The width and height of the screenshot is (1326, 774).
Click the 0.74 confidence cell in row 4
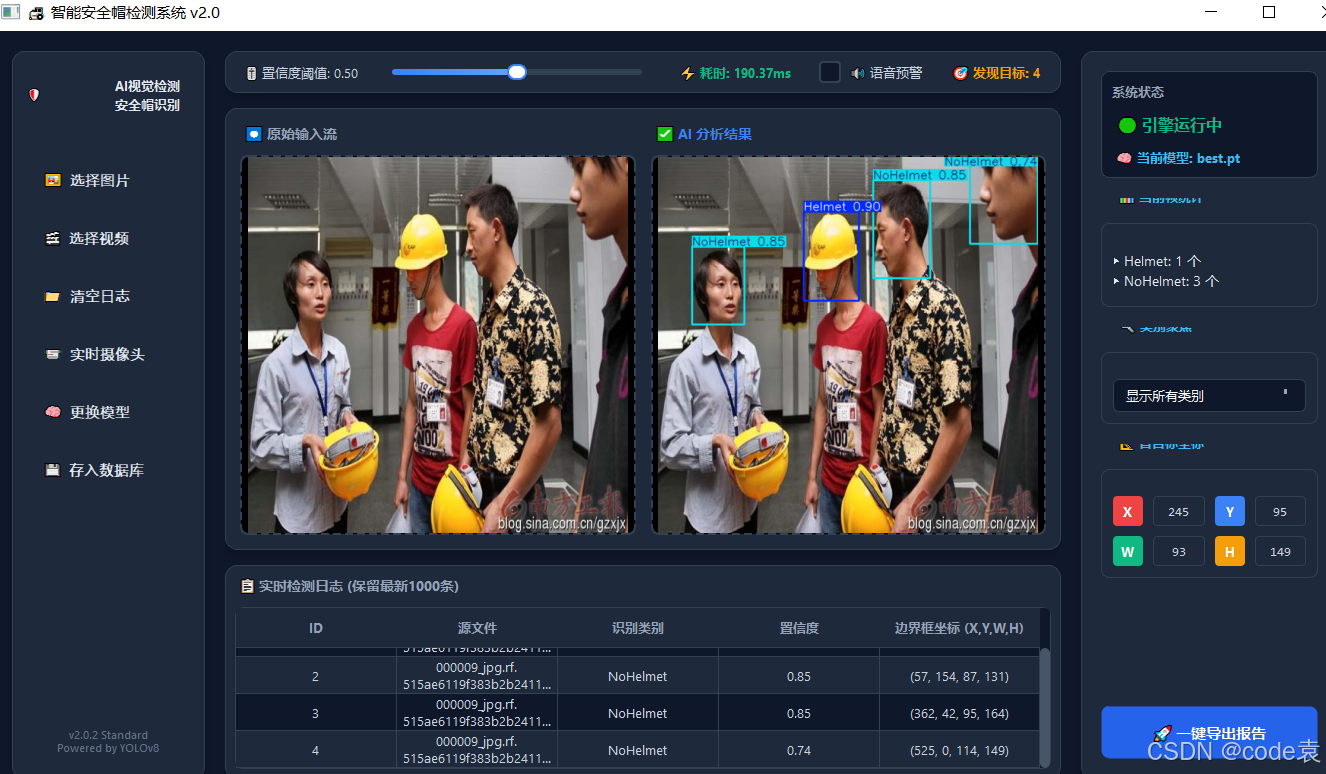click(x=799, y=750)
